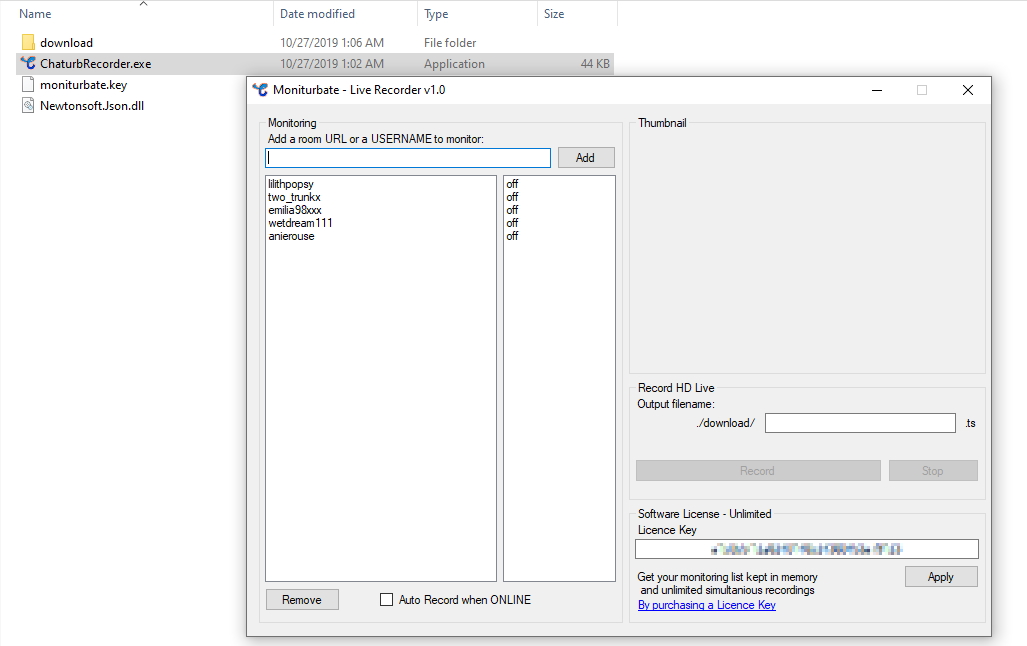Click the Apply licence button

[x=941, y=577]
